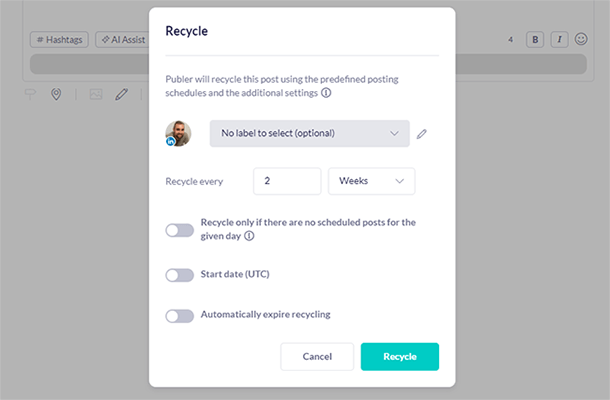The image size is (610, 400).
Task: Click the location pin icon
Action: pyautogui.click(x=56, y=94)
